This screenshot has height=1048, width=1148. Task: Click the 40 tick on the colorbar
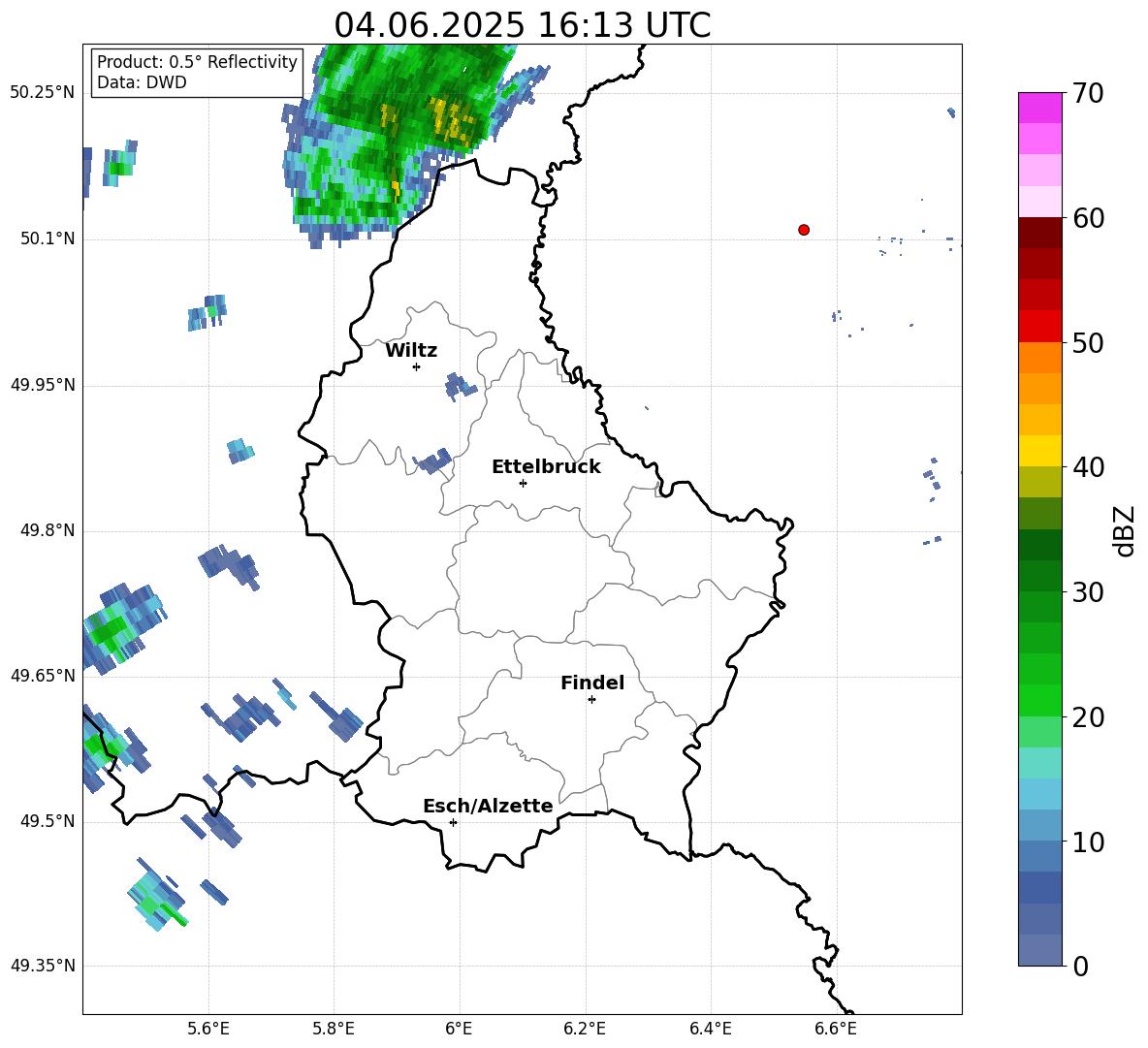click(1088, 467)
